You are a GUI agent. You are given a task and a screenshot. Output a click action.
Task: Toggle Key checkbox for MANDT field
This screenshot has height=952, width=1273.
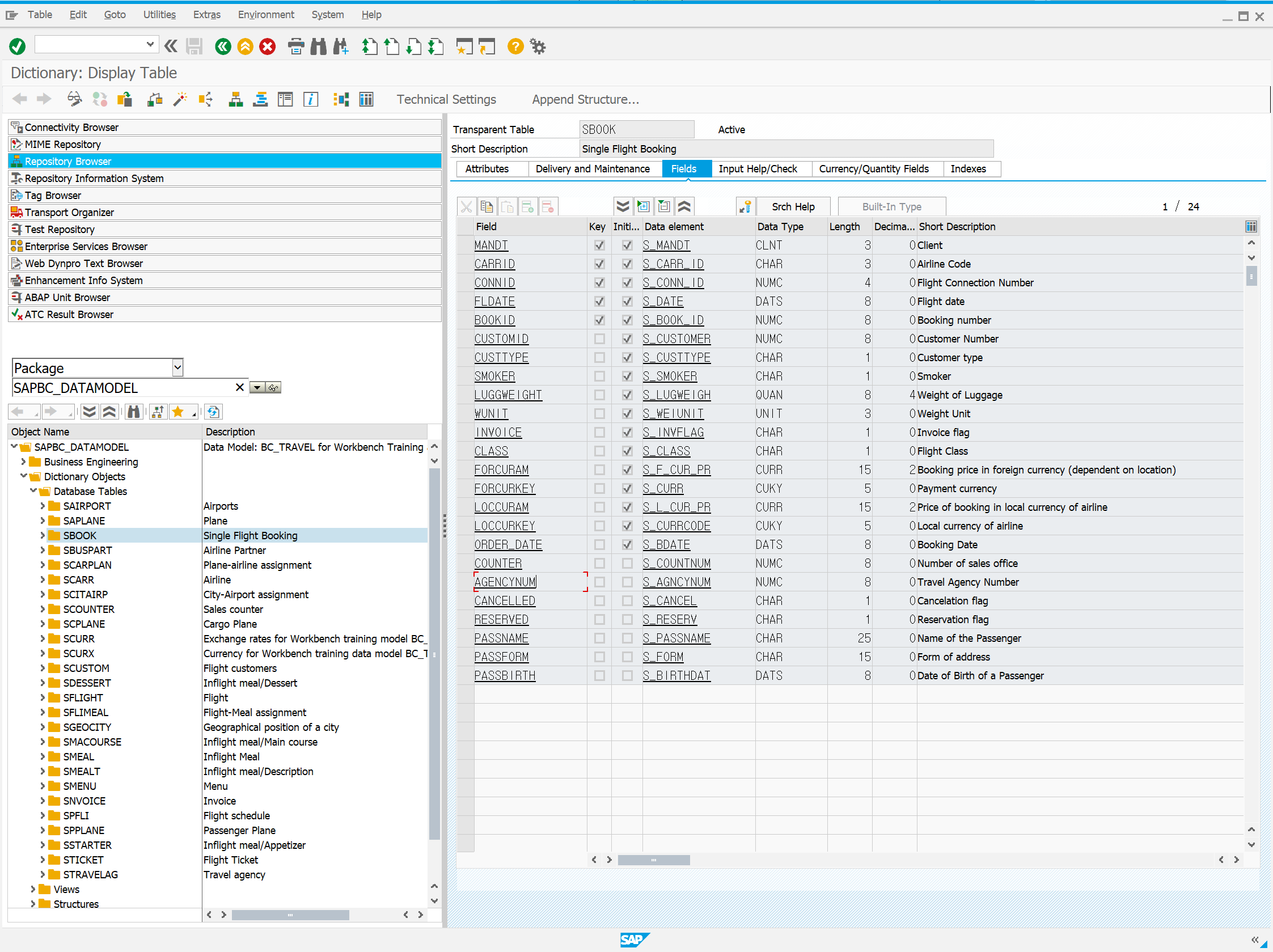coord(599,245)
